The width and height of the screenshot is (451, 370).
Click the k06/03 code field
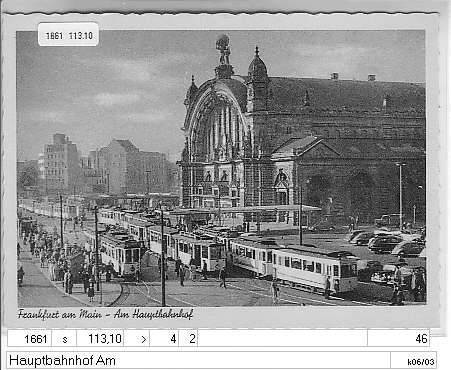coord(414,360)
